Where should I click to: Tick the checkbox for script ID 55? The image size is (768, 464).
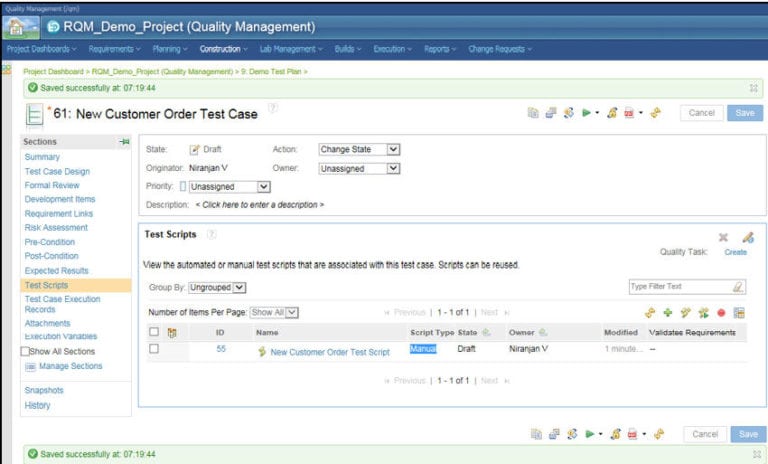tap(154, 350)
